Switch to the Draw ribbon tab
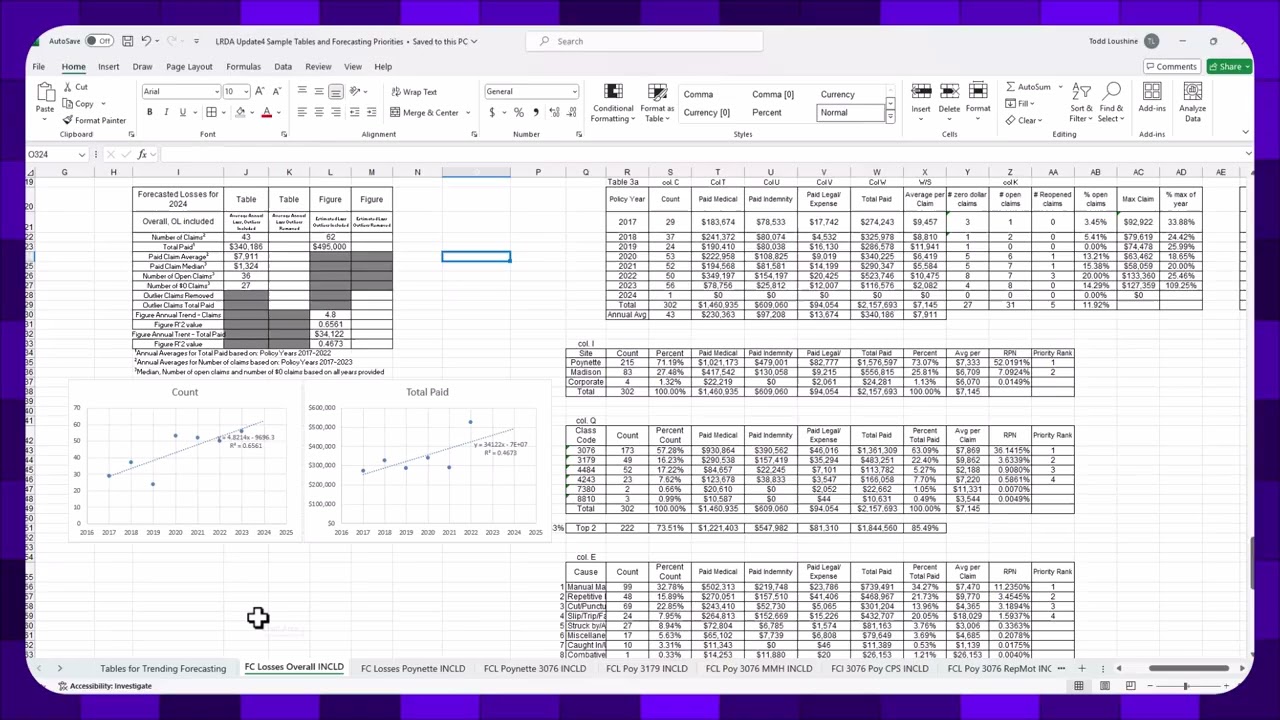 click(142, 67)
